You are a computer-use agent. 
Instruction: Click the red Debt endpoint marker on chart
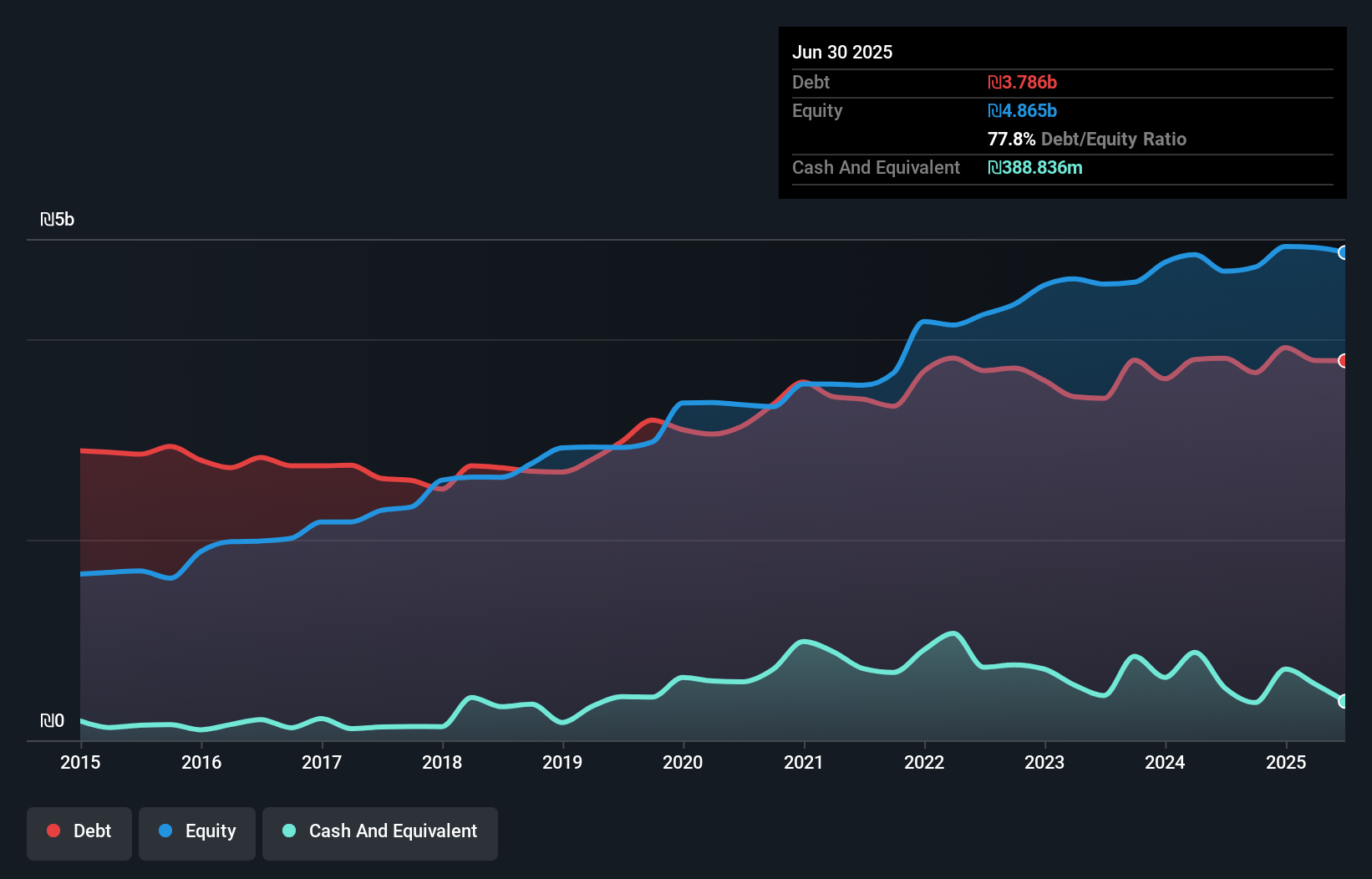[1343, 361]
